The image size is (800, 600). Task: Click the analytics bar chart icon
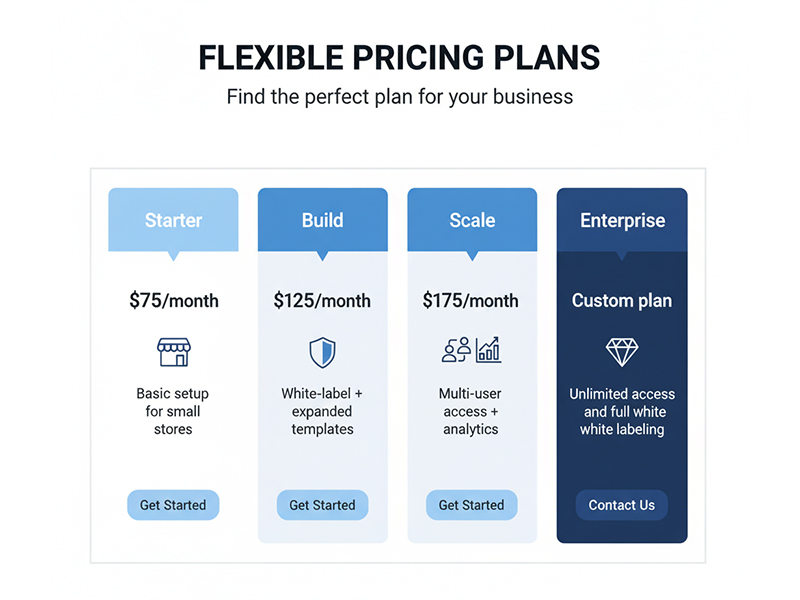pos(489,349)
